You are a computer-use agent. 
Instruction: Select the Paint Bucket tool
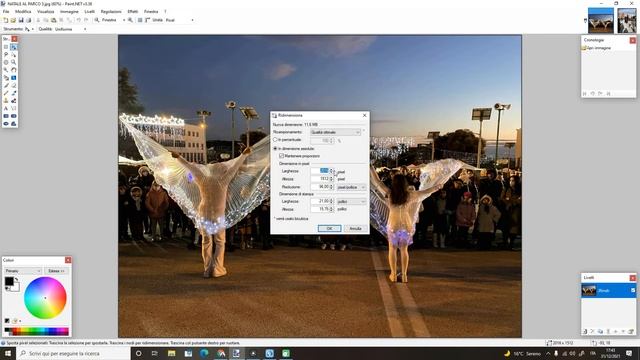click(x=6, y=78)
